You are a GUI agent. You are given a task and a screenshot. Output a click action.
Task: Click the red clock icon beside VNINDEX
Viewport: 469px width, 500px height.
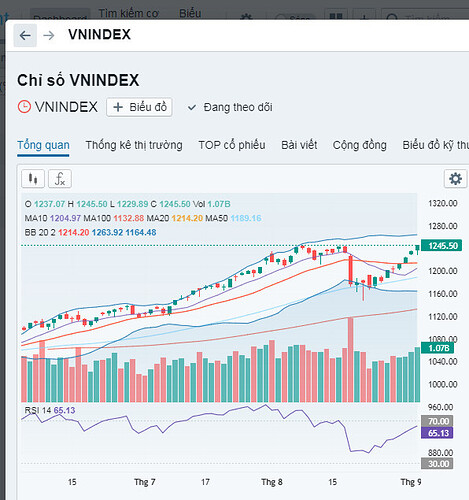click(x=24, y=107)
